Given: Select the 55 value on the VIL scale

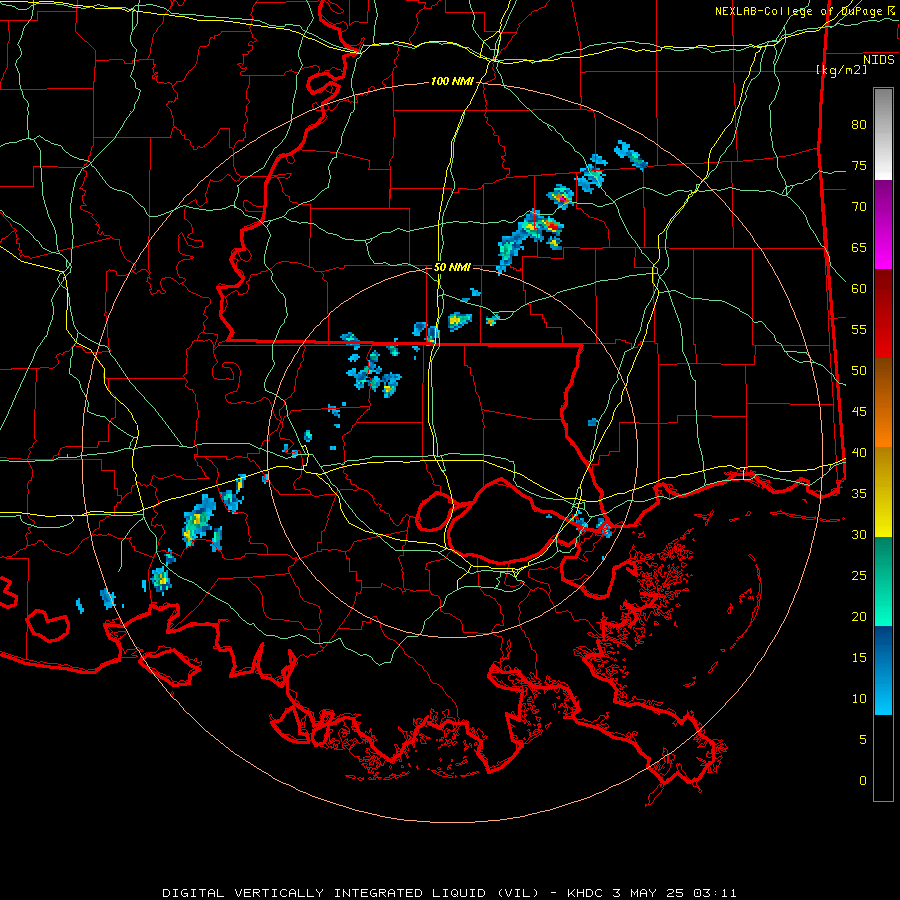Looking at the screenshot, I should pyautogui.click(x=859, y=330).
